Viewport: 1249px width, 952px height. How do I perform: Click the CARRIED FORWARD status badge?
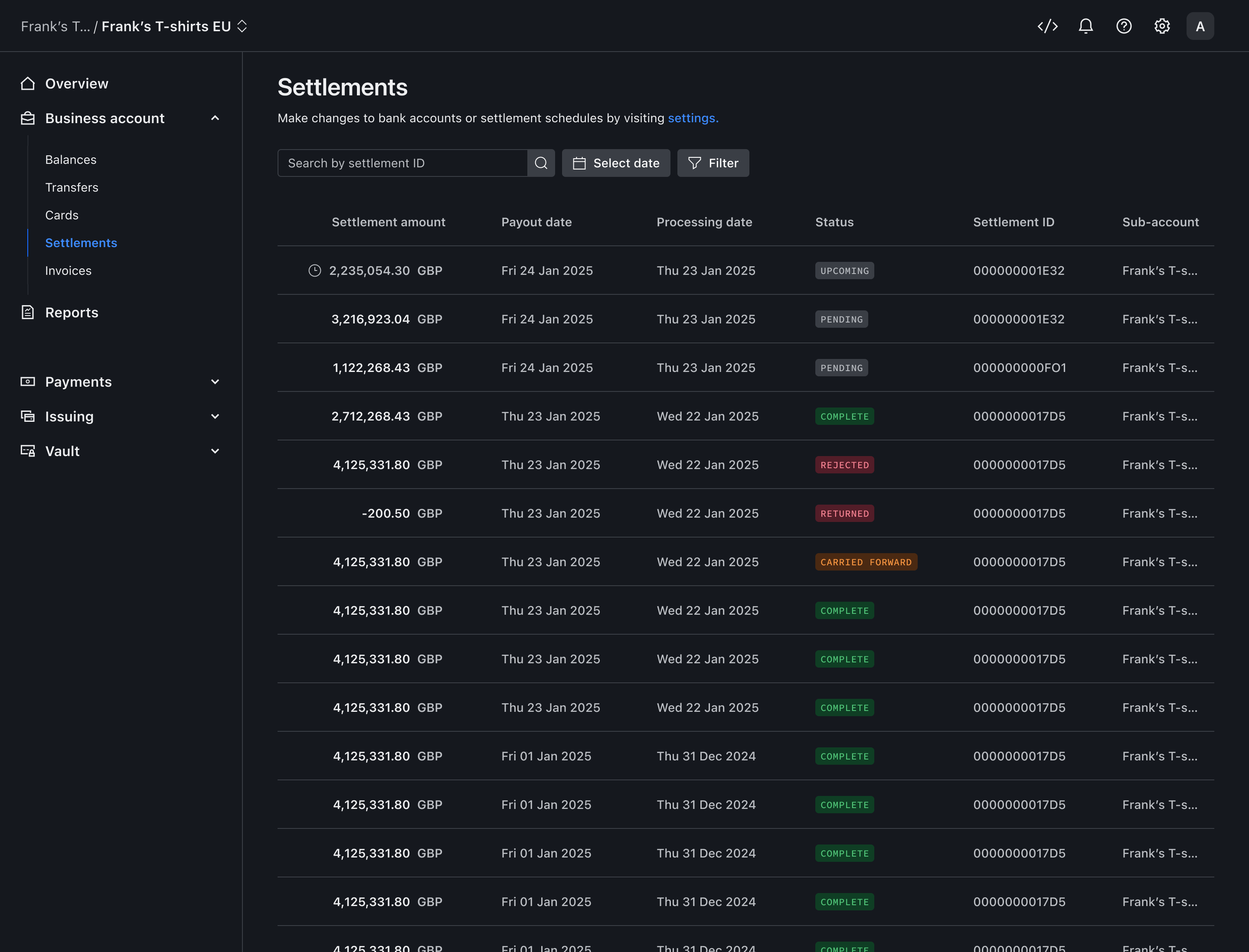pyautogui.click(x=866, y=561)
